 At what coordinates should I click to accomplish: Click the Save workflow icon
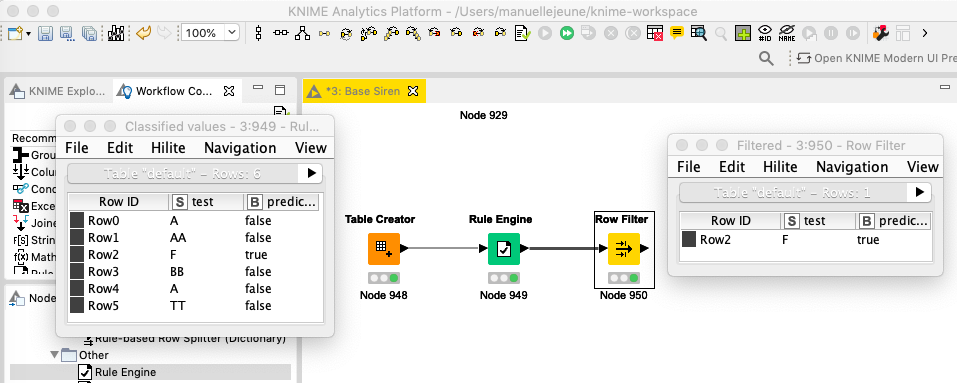[45, 33]
